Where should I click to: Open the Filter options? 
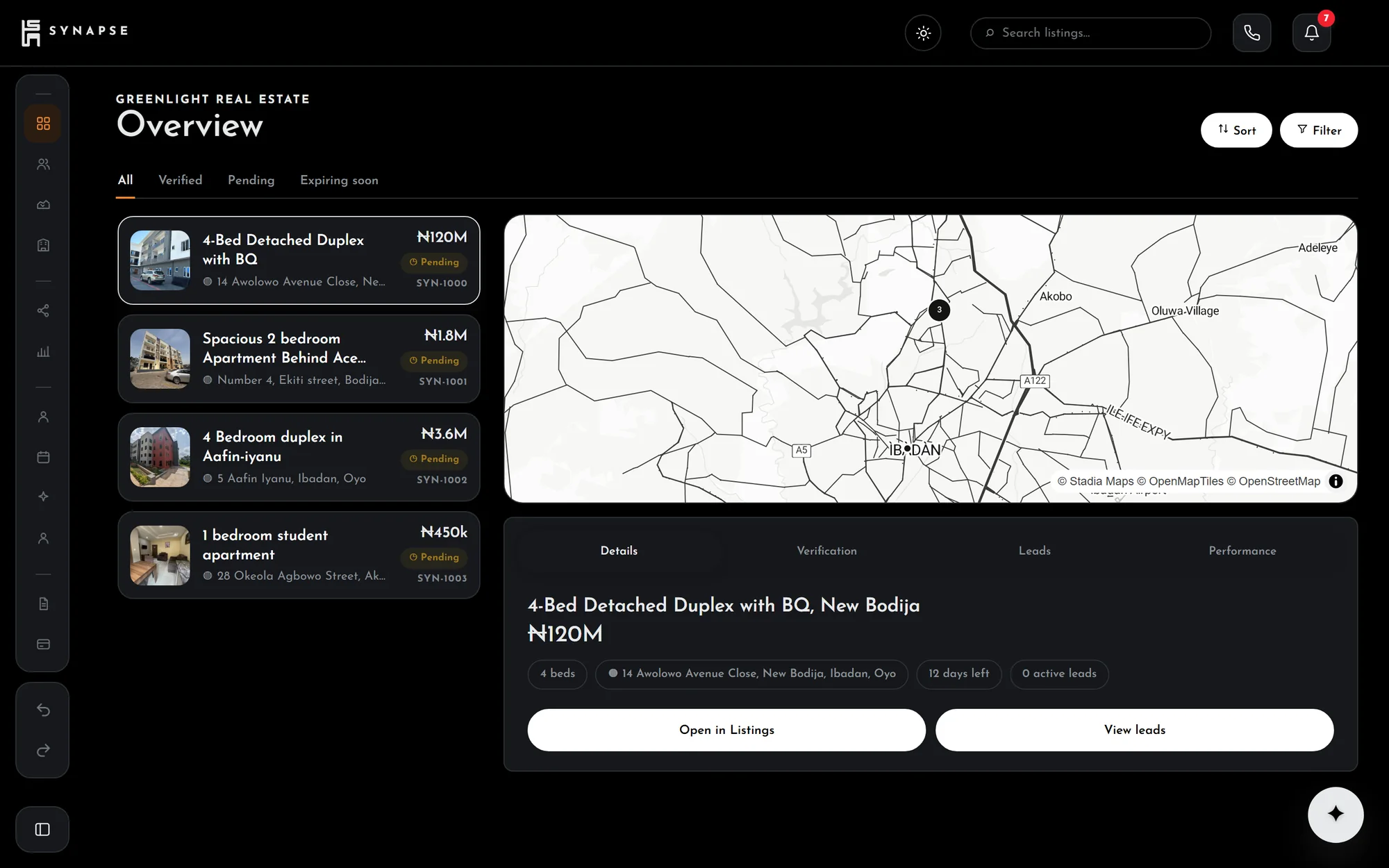tap(1319, 130)
